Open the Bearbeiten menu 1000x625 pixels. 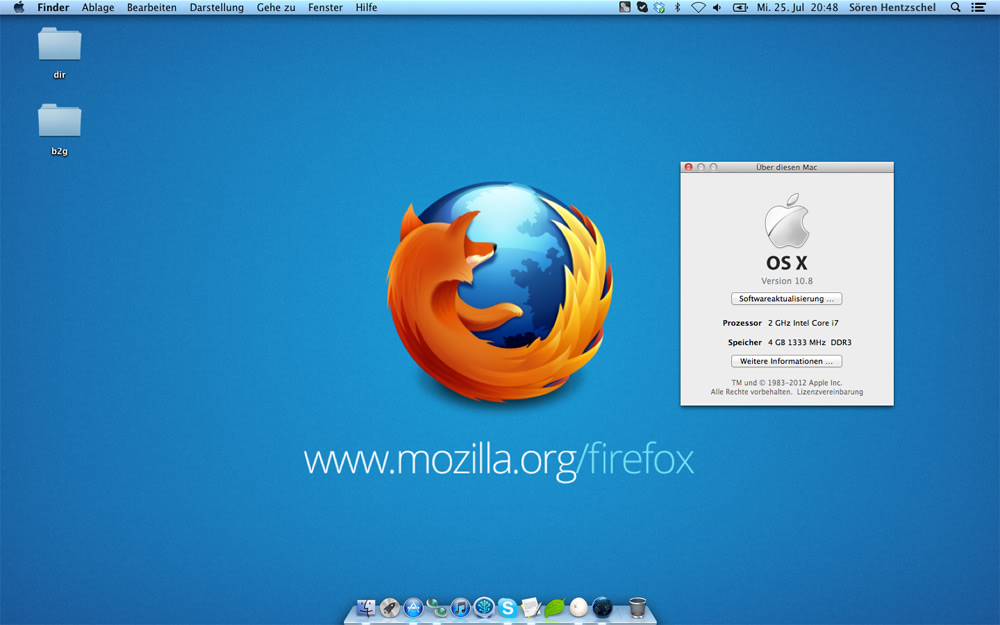152,8
